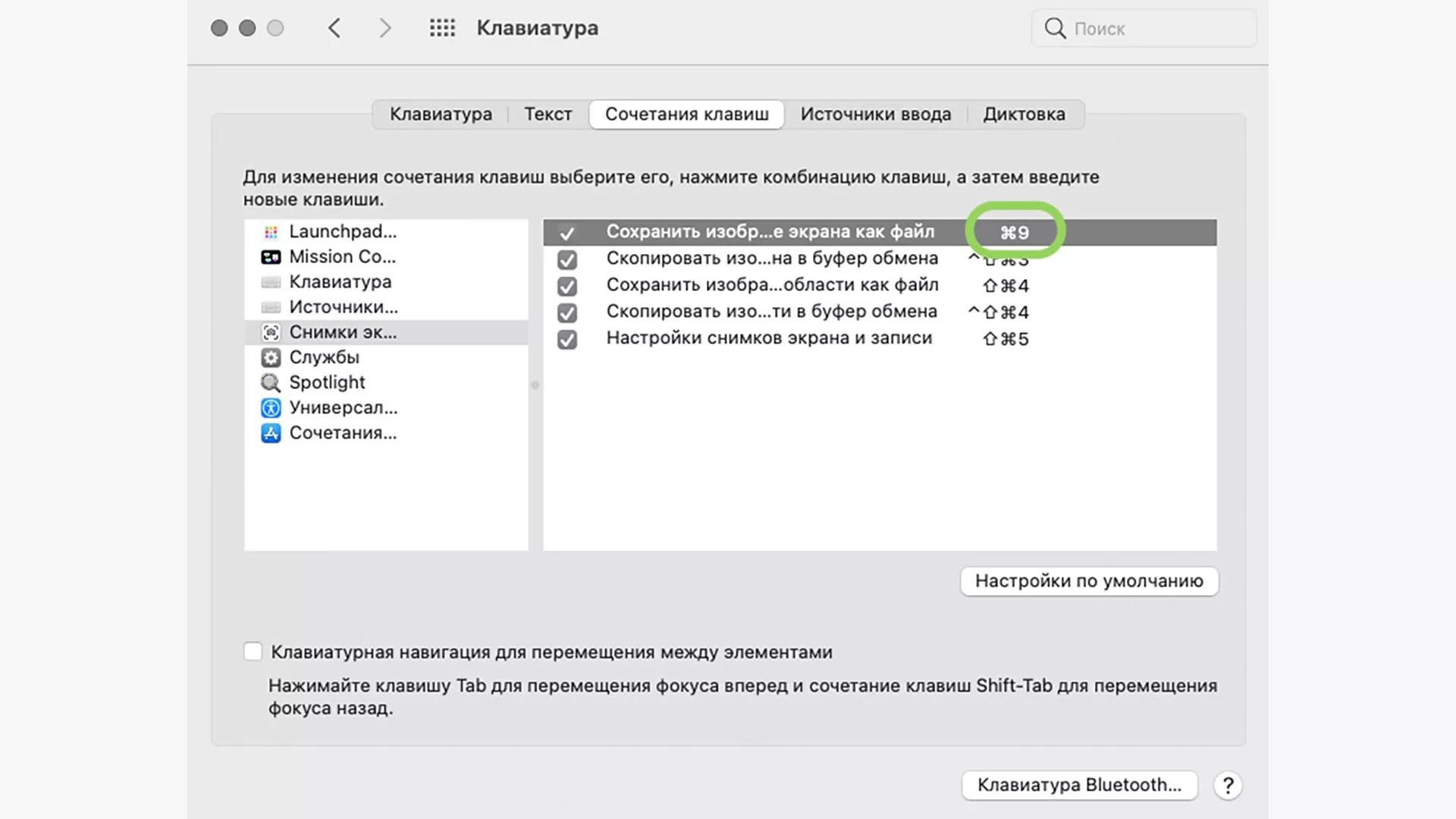The image size is (1456, 819).
Task: Enable Клавиатурная навигация checkbox
Action: (253, 651)
